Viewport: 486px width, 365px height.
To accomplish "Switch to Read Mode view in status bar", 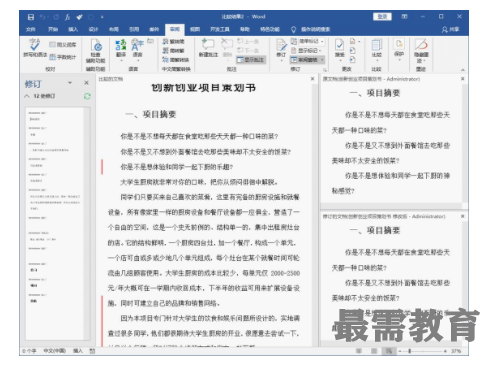I will 359,351.
